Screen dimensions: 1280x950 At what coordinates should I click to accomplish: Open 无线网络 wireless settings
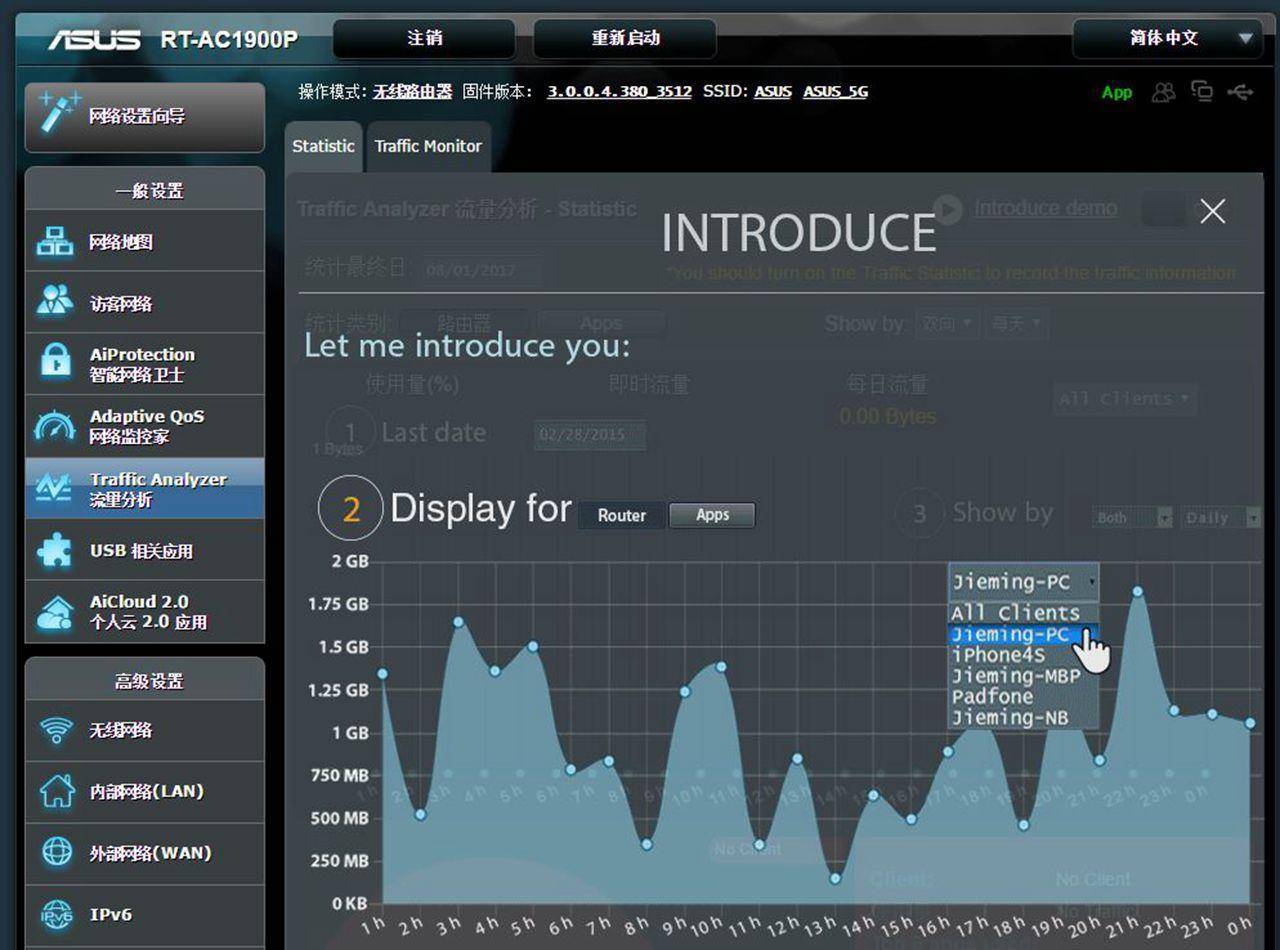pyautogui.click(x=145, y=730)
